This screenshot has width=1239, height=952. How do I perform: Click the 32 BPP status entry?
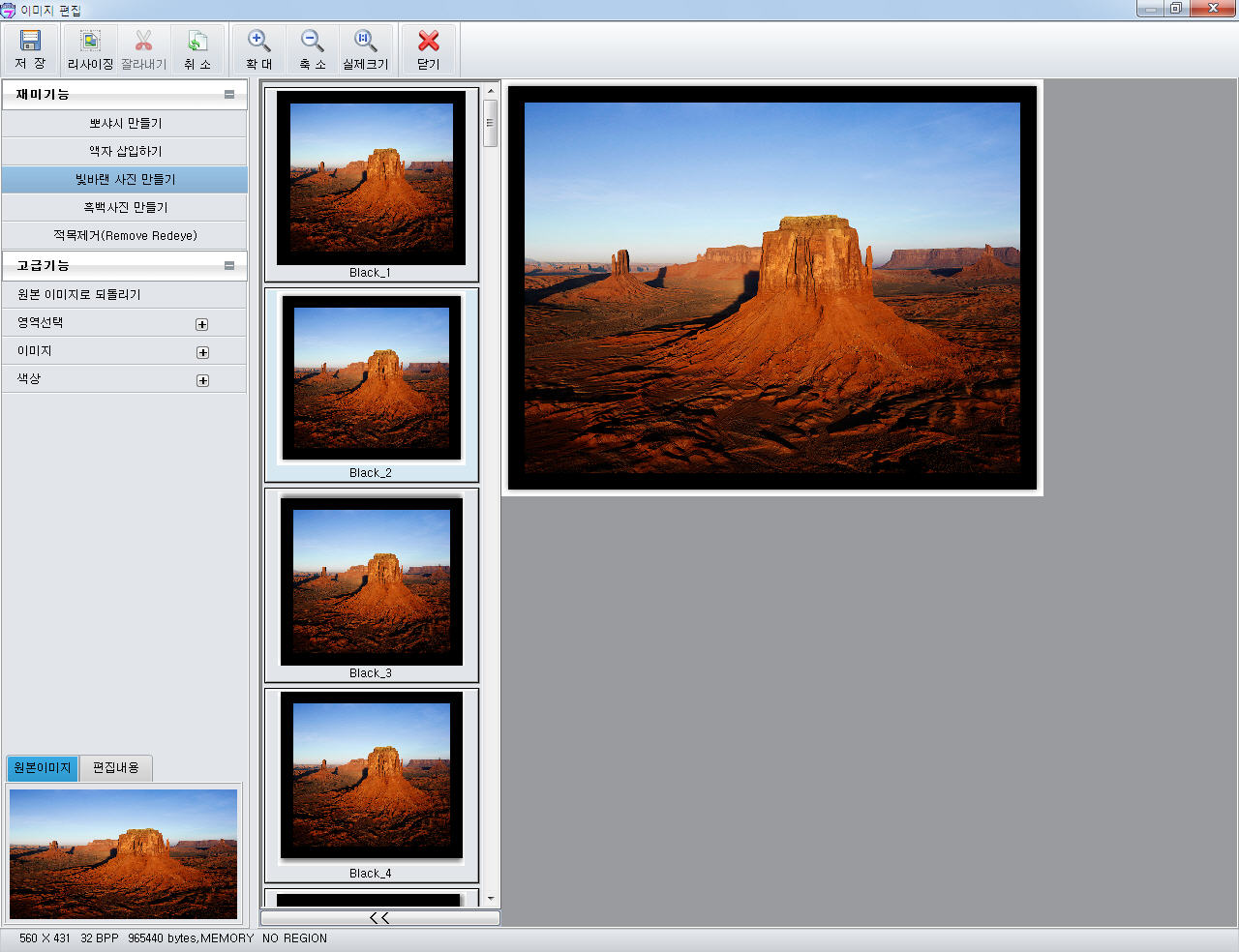click(x=100, y=938)
